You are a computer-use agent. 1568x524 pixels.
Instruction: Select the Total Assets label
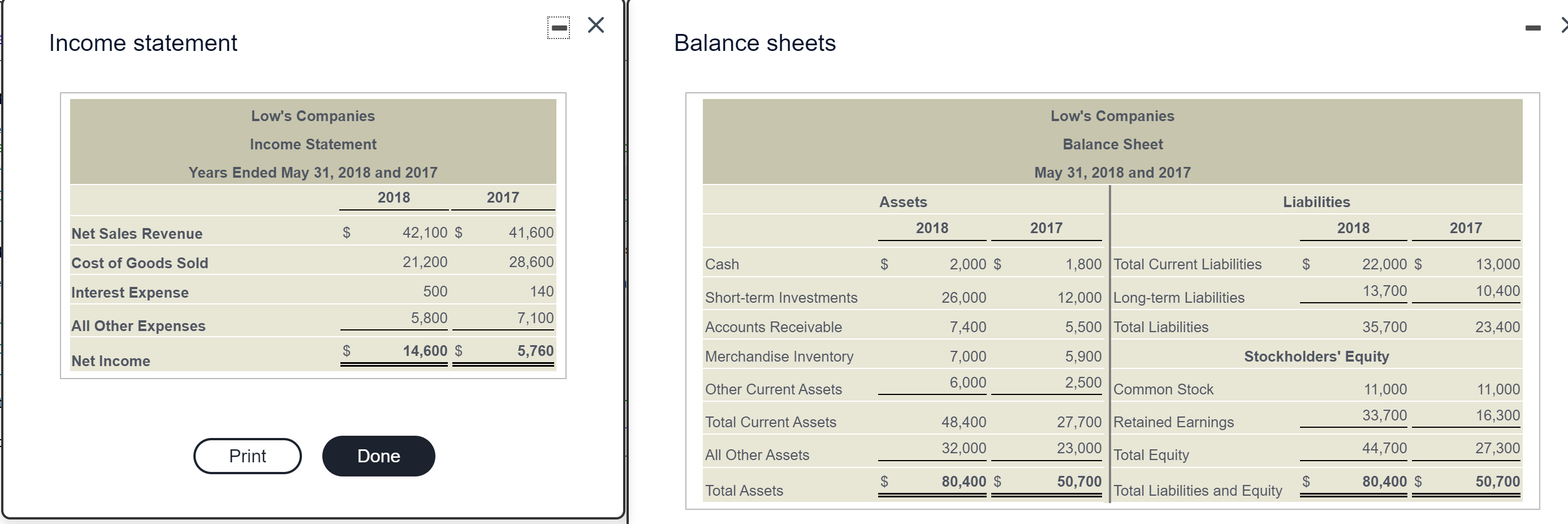point(744,491)
